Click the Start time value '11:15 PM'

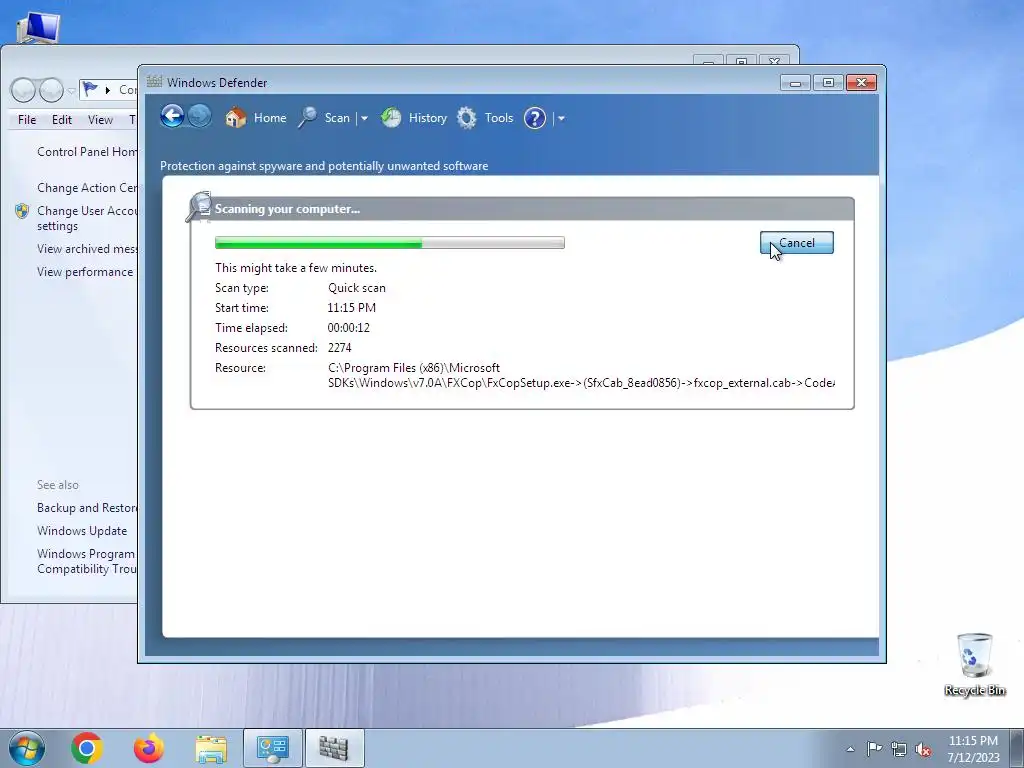tap(351, 308)
